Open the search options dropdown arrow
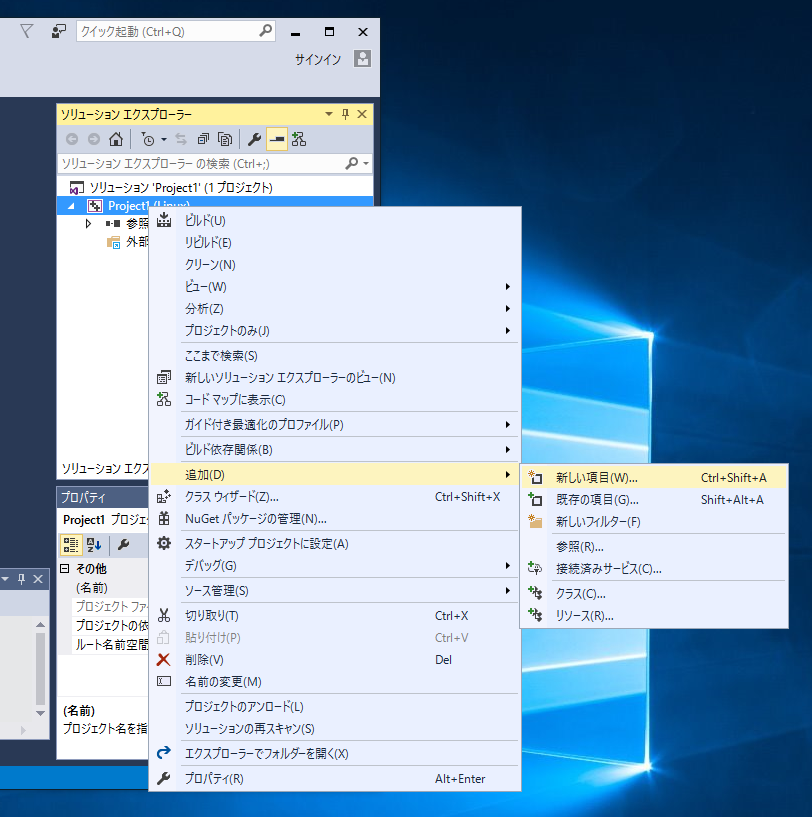This screenshot has height=817, width=812. click(366, 164)
